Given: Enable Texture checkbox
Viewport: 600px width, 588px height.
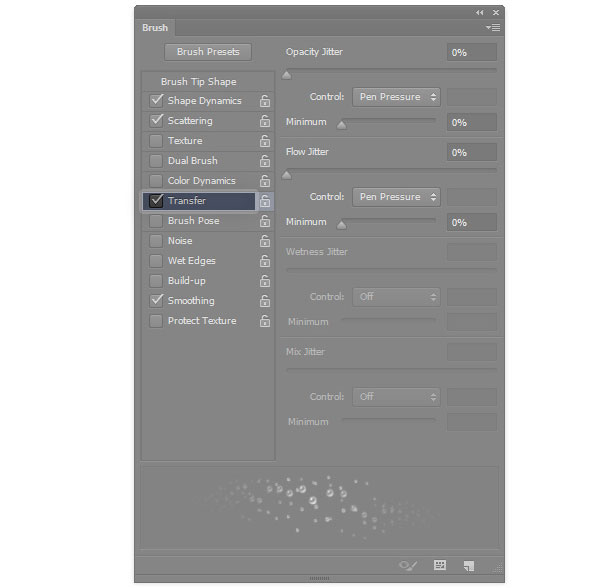Looking at the screenshot, I should pos(156,141).
